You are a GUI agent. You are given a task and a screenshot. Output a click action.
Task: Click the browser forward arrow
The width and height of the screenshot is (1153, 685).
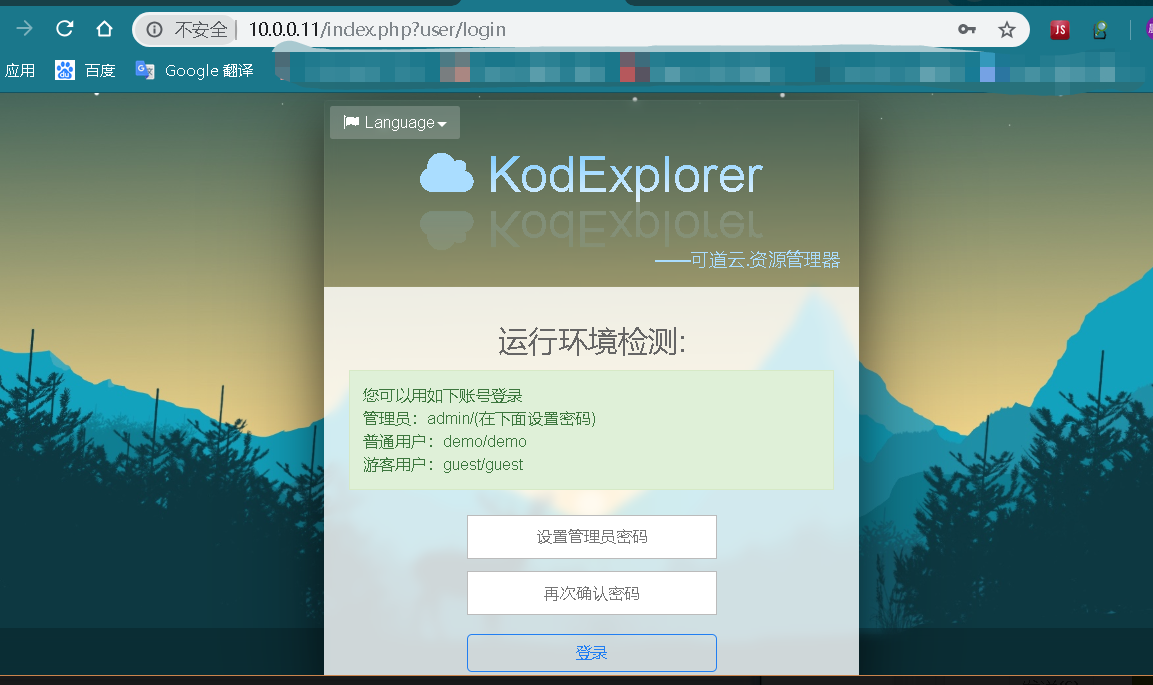[24, 29]
